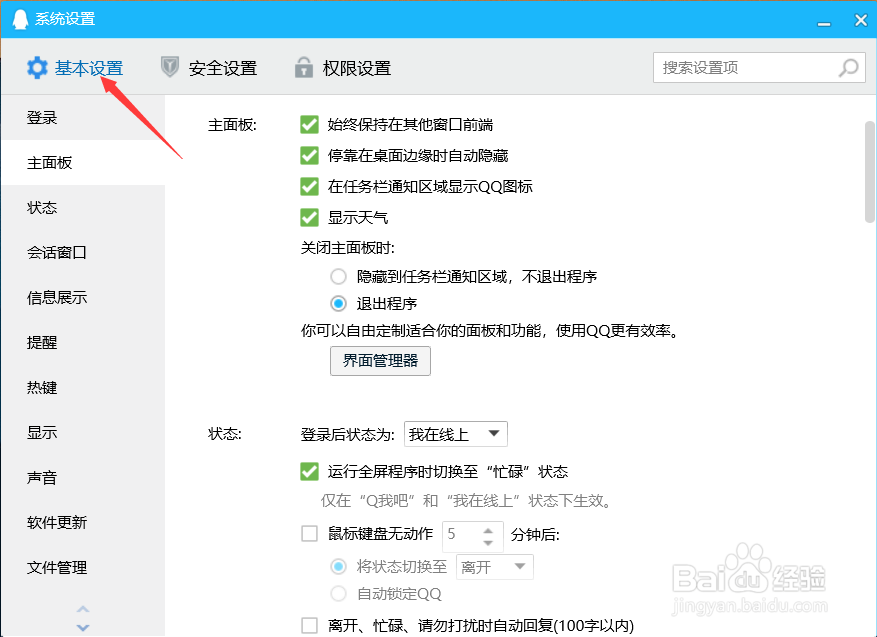Select the 自动锁定QQ radio button
The width and height of the screenshot is (877, 637).
[338, 593]
